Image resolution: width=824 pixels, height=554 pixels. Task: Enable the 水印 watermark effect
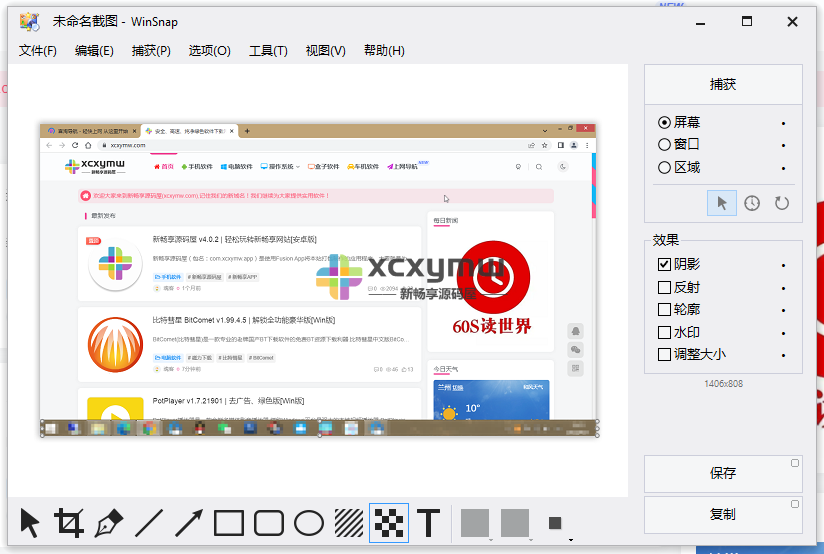679,333
